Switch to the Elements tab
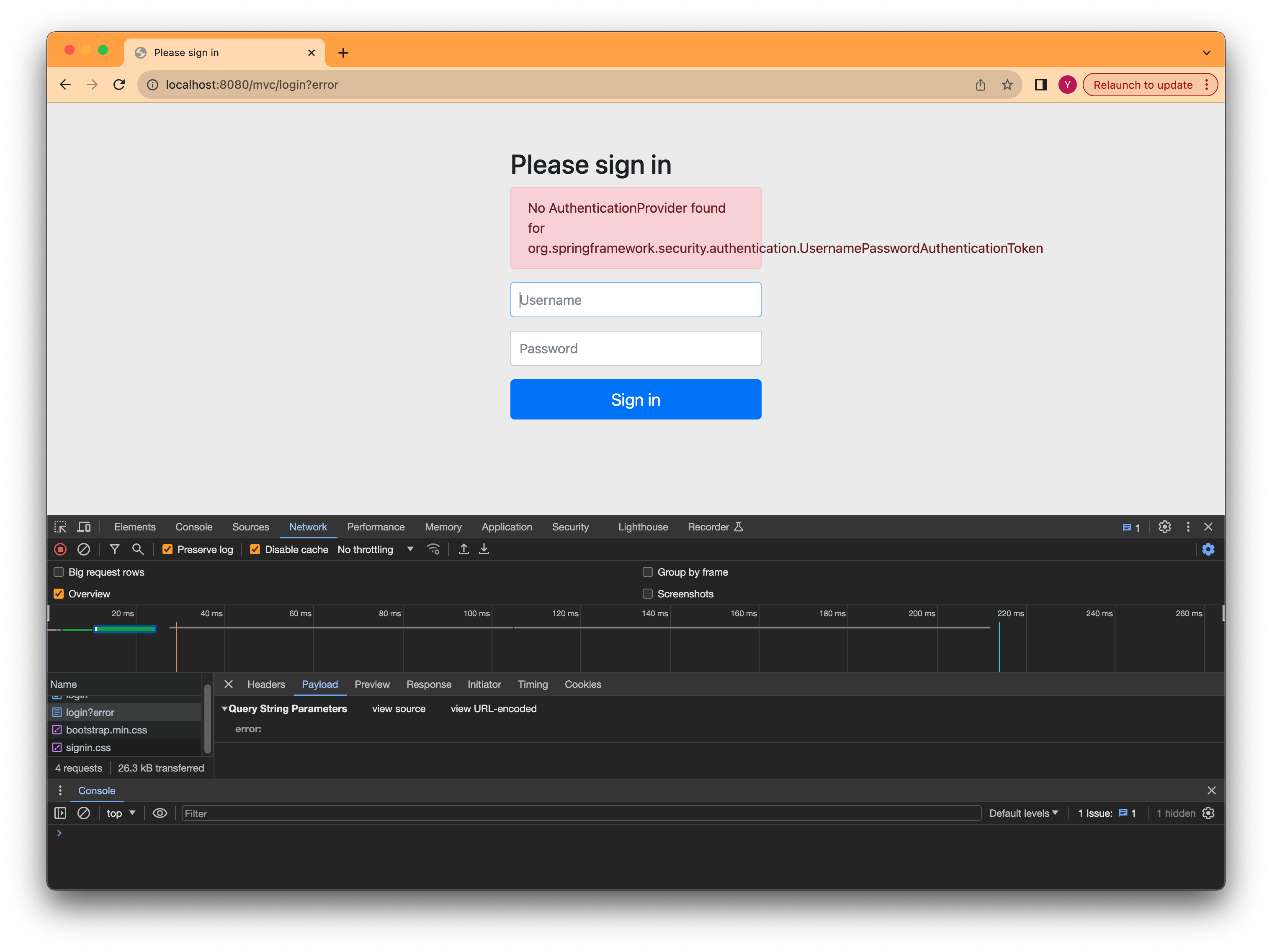This screenshot has width=1272, height=952. [134, 527]
